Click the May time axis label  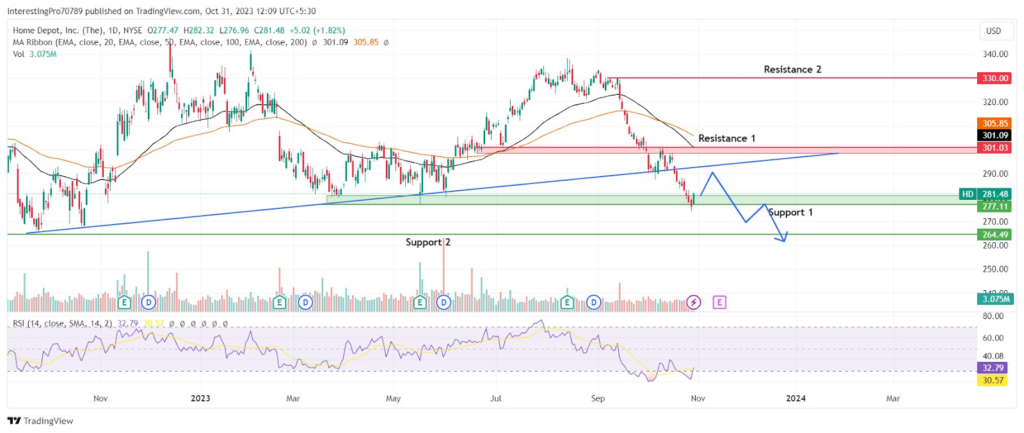coord(394,397)
